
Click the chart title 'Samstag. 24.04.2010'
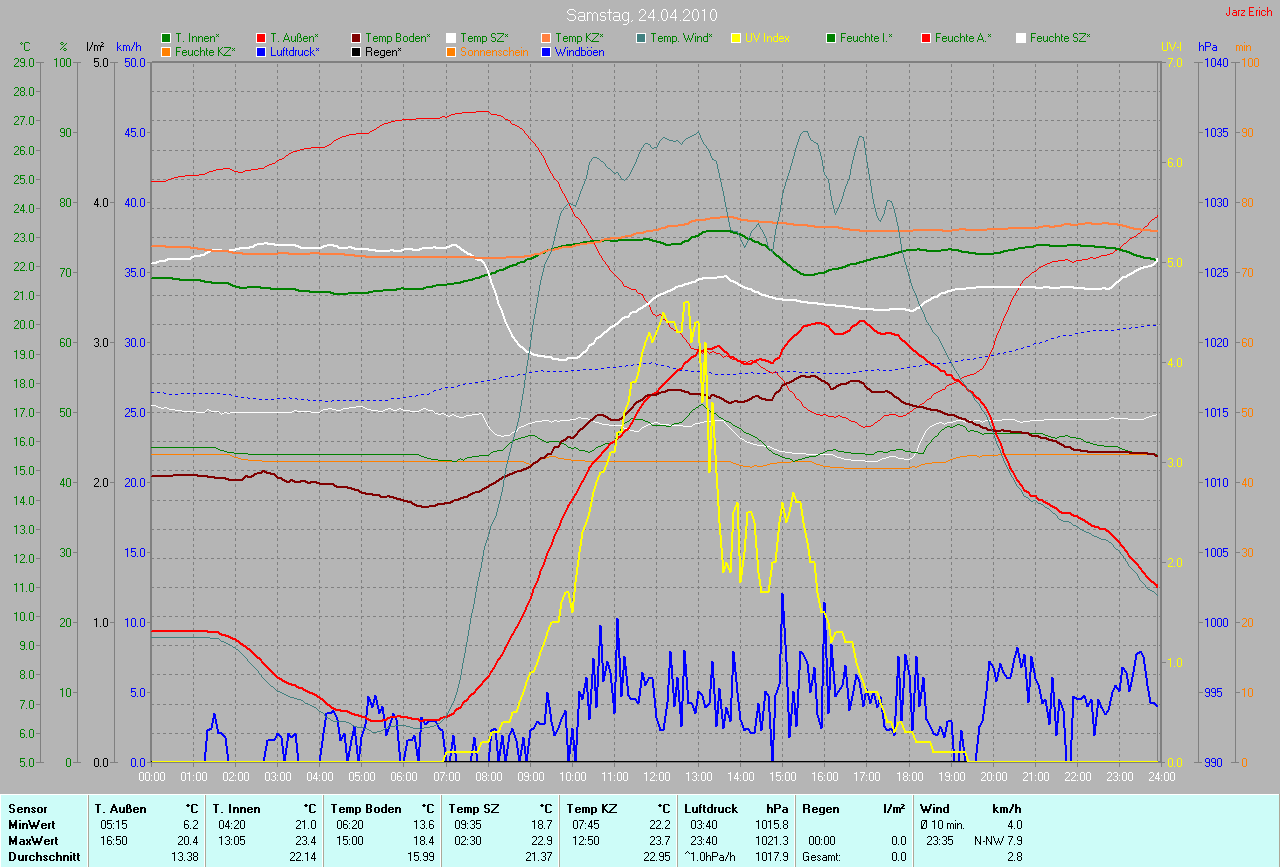point(640,15)
